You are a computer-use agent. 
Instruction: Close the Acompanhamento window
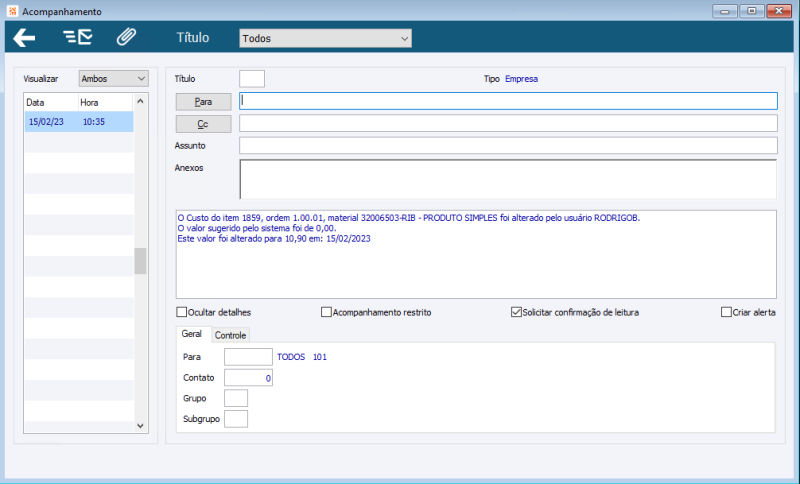(779, 11)
